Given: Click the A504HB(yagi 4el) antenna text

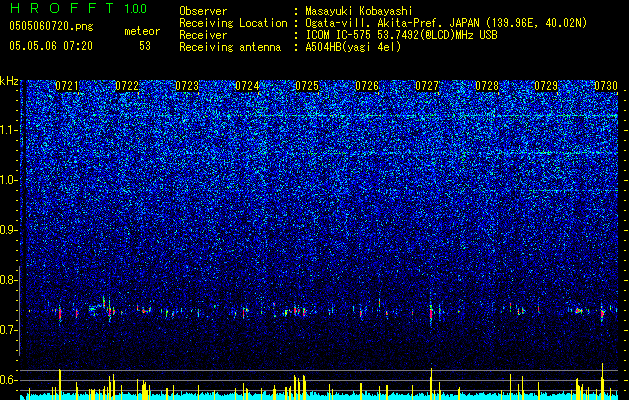Looking at the screenshot, I should 353,47.
